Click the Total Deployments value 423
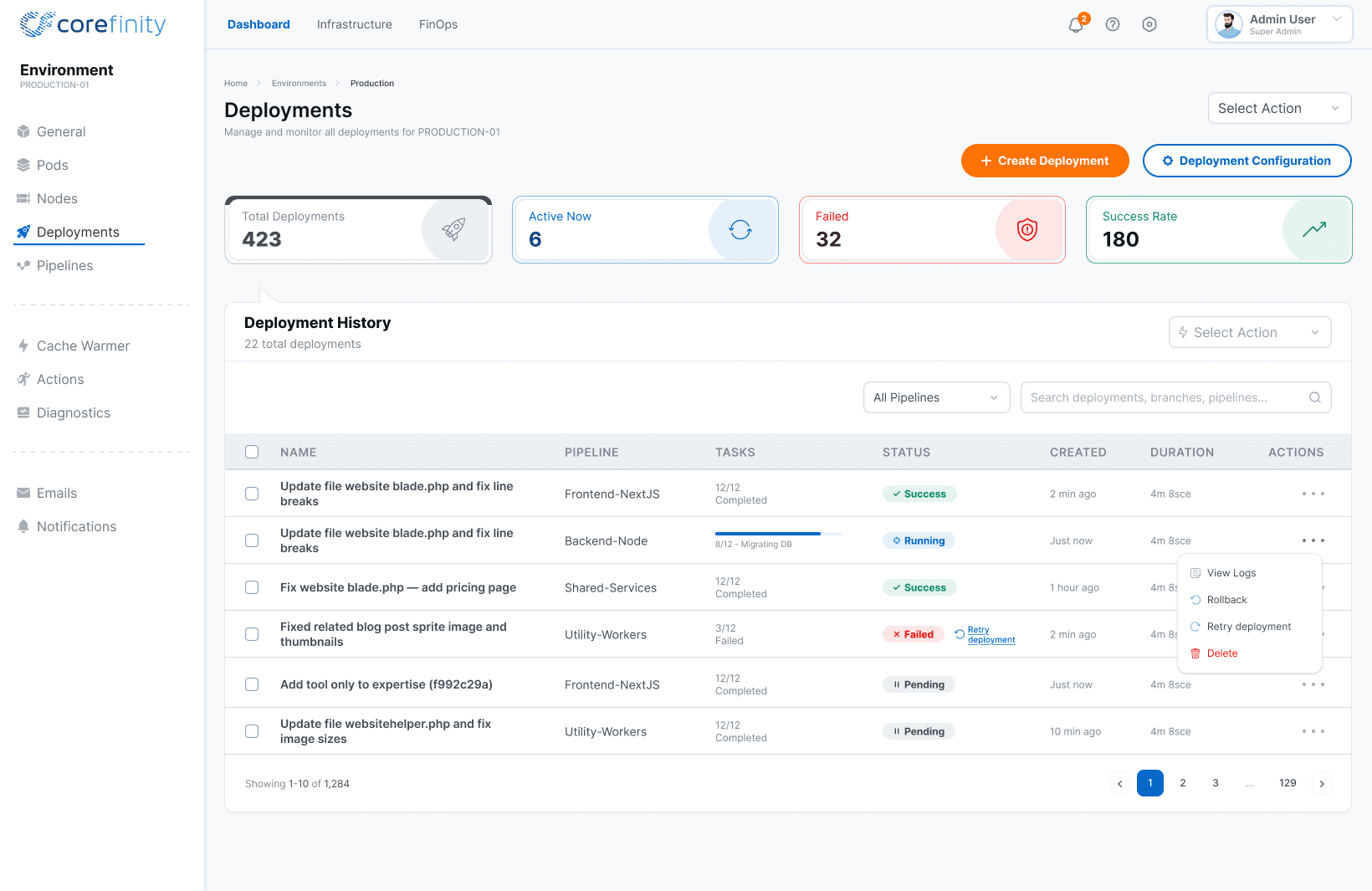The height and width of the screenshot is (891, 1372). pos(262,239)
